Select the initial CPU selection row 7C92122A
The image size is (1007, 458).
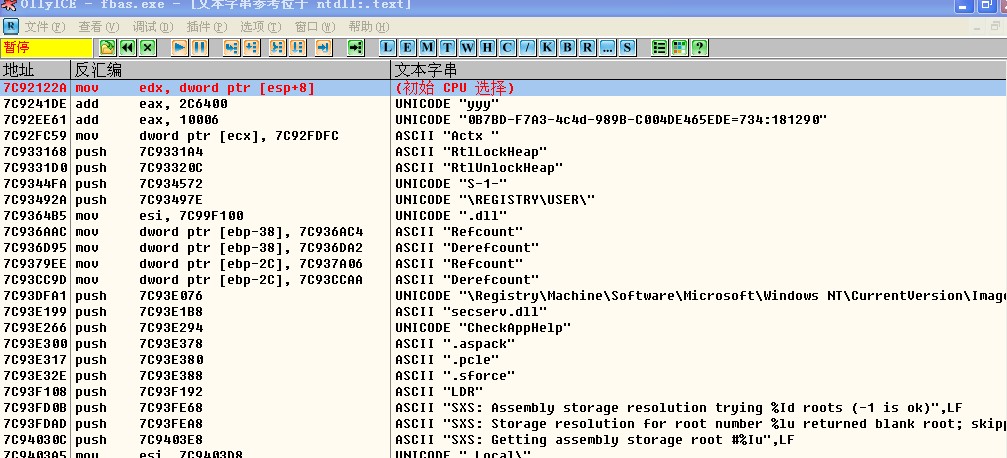pos(503,88)
